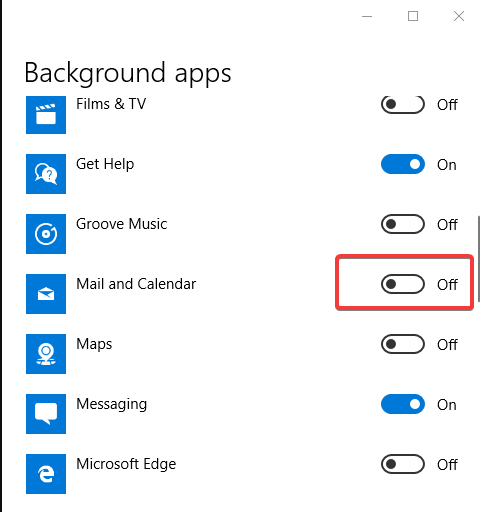The width and height of the screenshot is (482, 512).
Task: Click the Microsoft Edge browser icon
Action: [46, 474]
